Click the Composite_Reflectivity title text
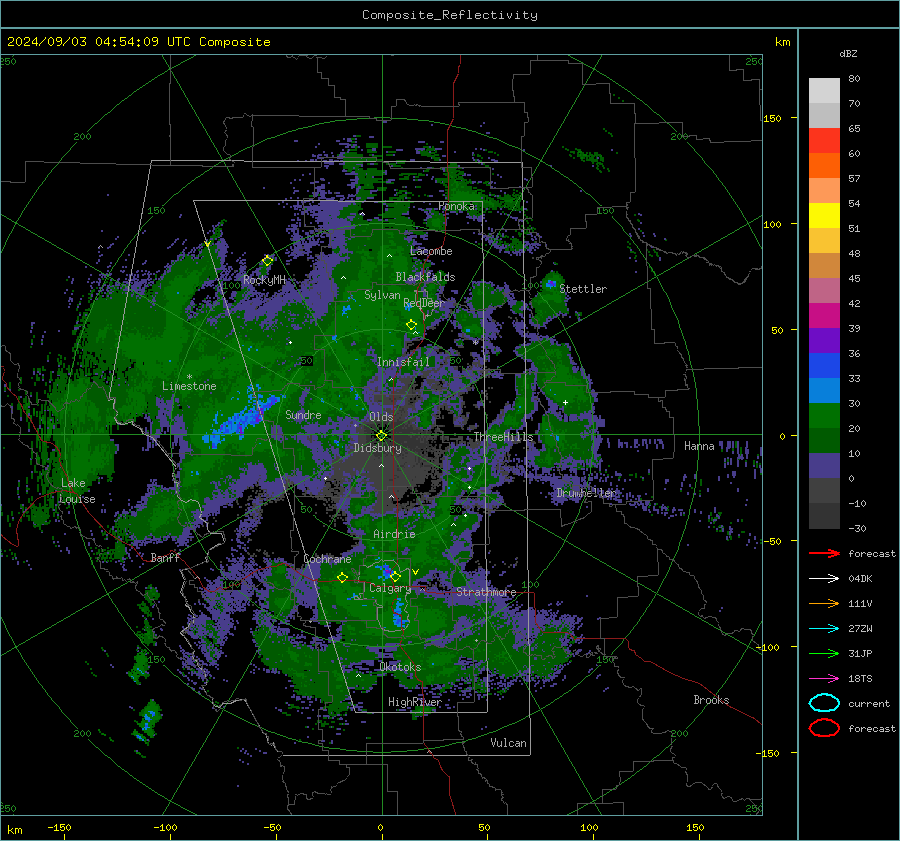This screenshot has height=841, width=900. (x=450, y=15)
